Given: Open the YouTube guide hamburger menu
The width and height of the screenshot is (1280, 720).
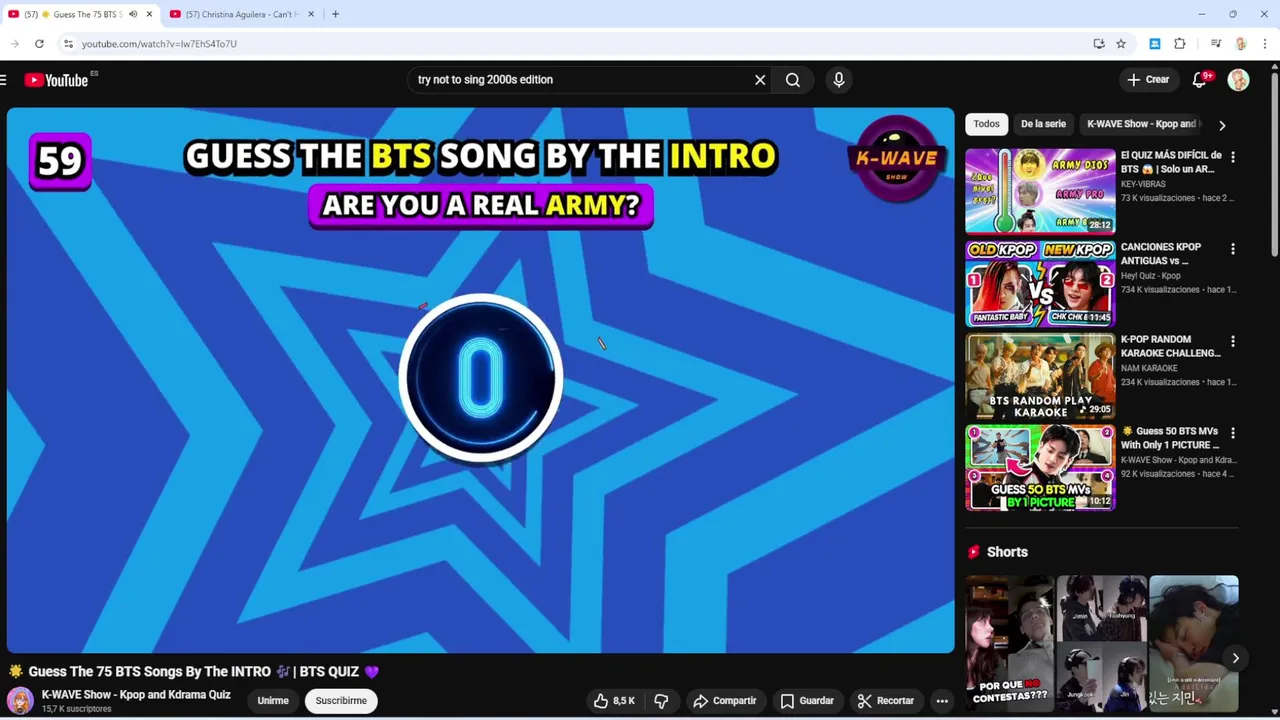Looking at the screenshot, I should [x=4, y=80].
